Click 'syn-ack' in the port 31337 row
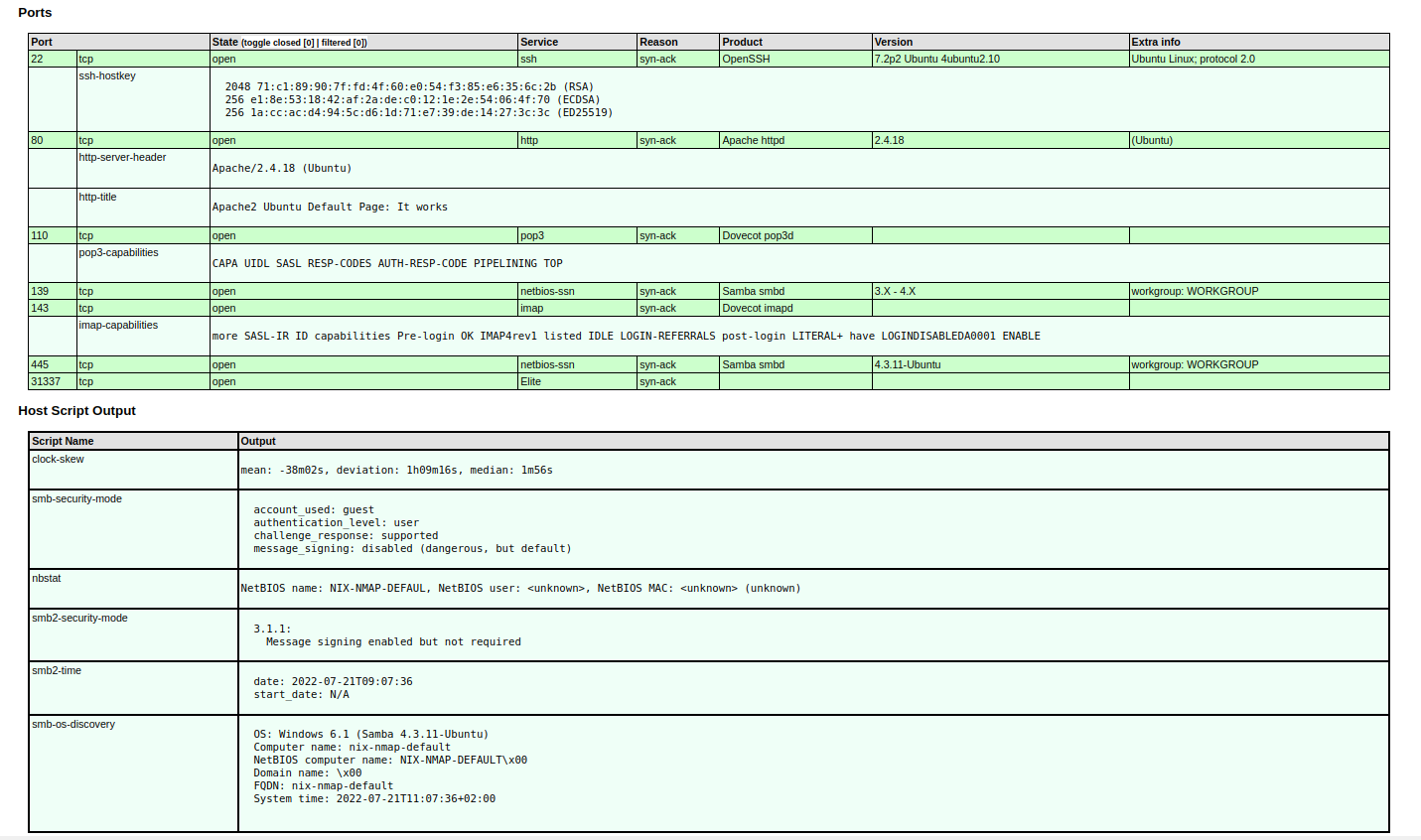Screen dimensions: 1421x840 pyautogui.click(x=678, y=381)
